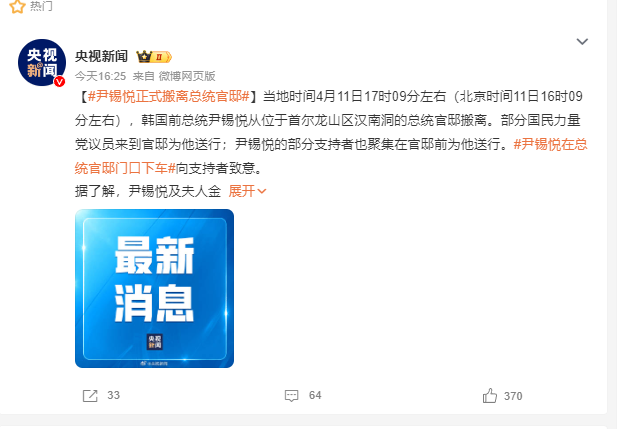
Task: Click the comment count 64
Action: 315,395
